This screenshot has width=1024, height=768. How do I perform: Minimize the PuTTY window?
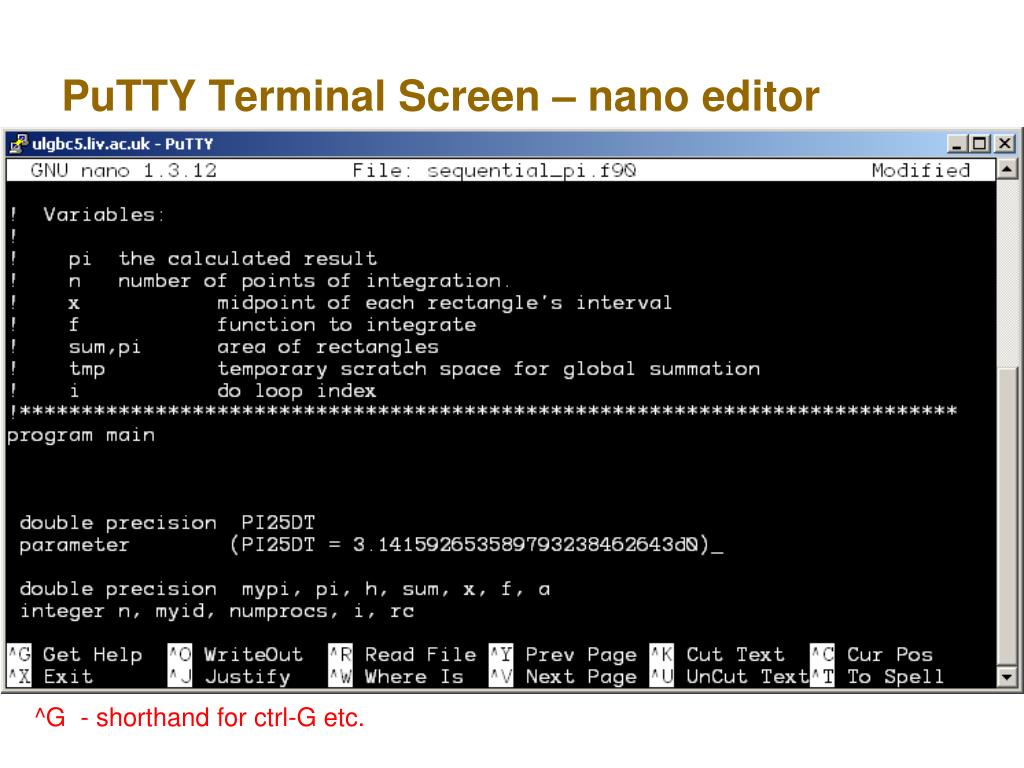point(957,144)
